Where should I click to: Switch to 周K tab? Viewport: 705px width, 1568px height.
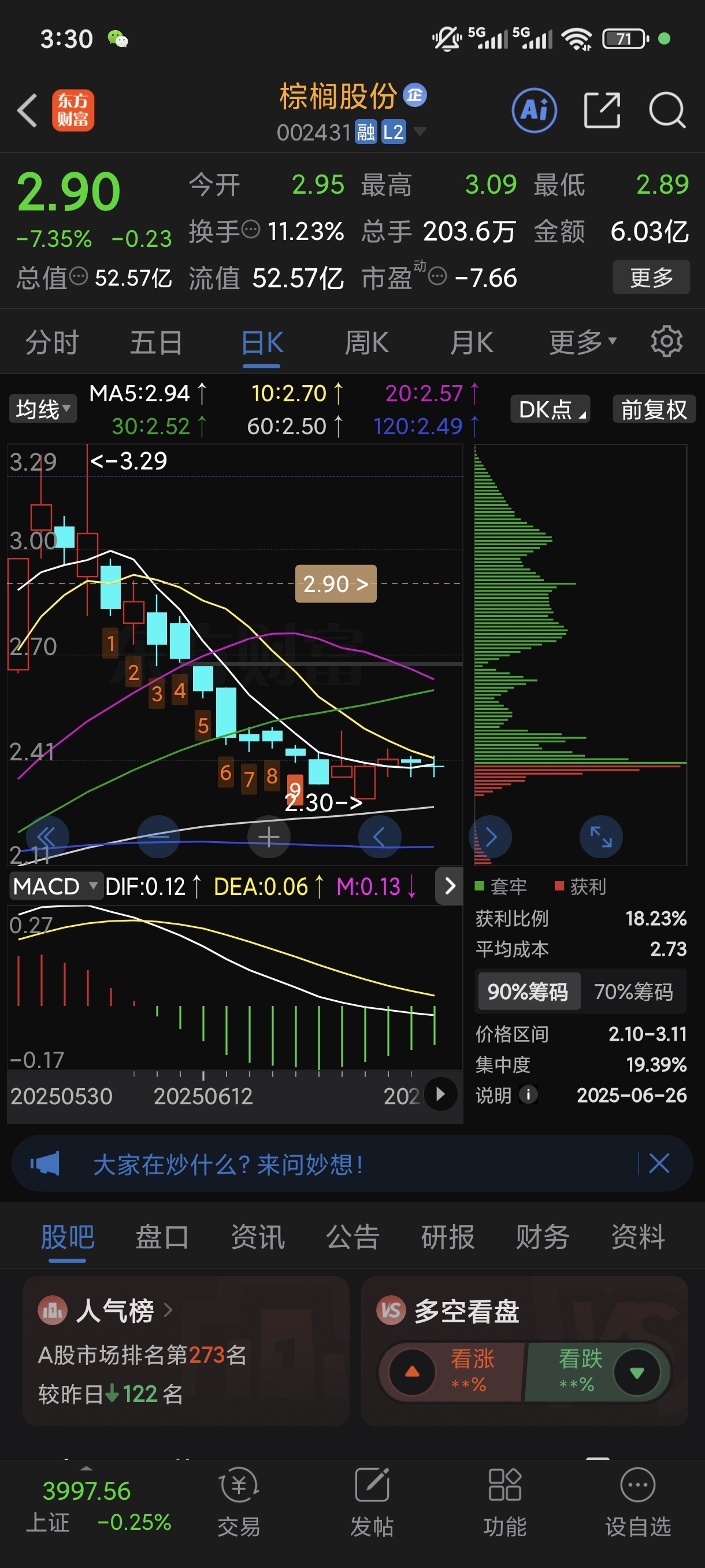coord(367,342)
